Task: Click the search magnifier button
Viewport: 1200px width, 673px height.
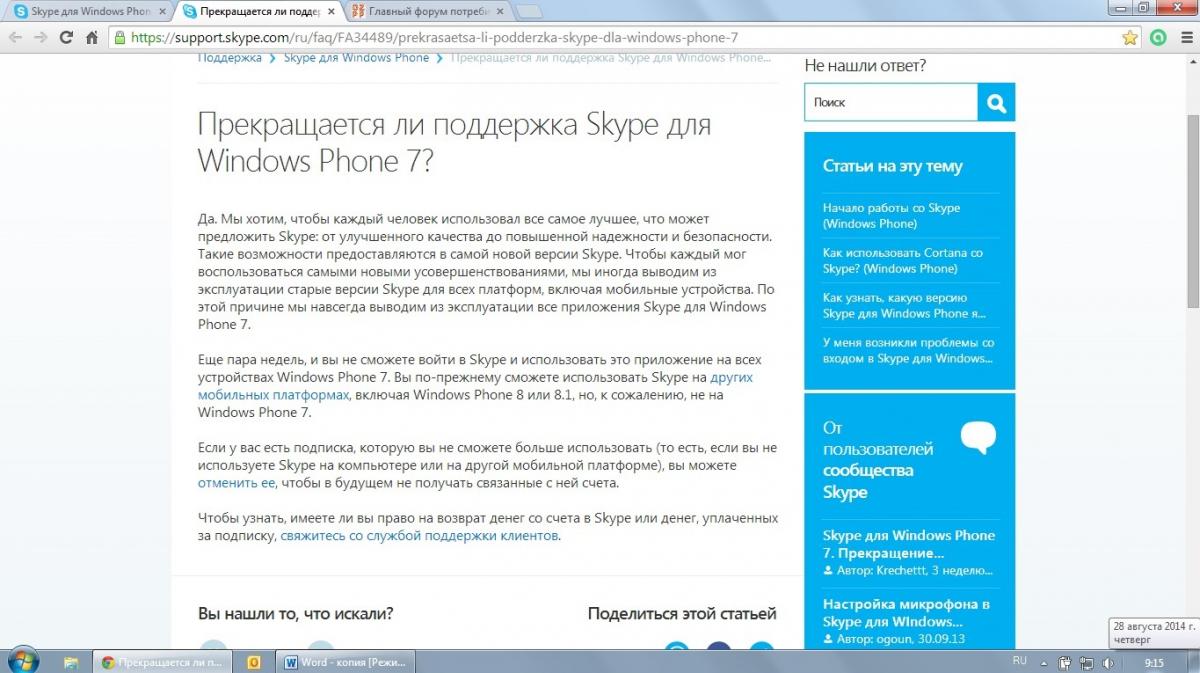Action: click(996, 102)
